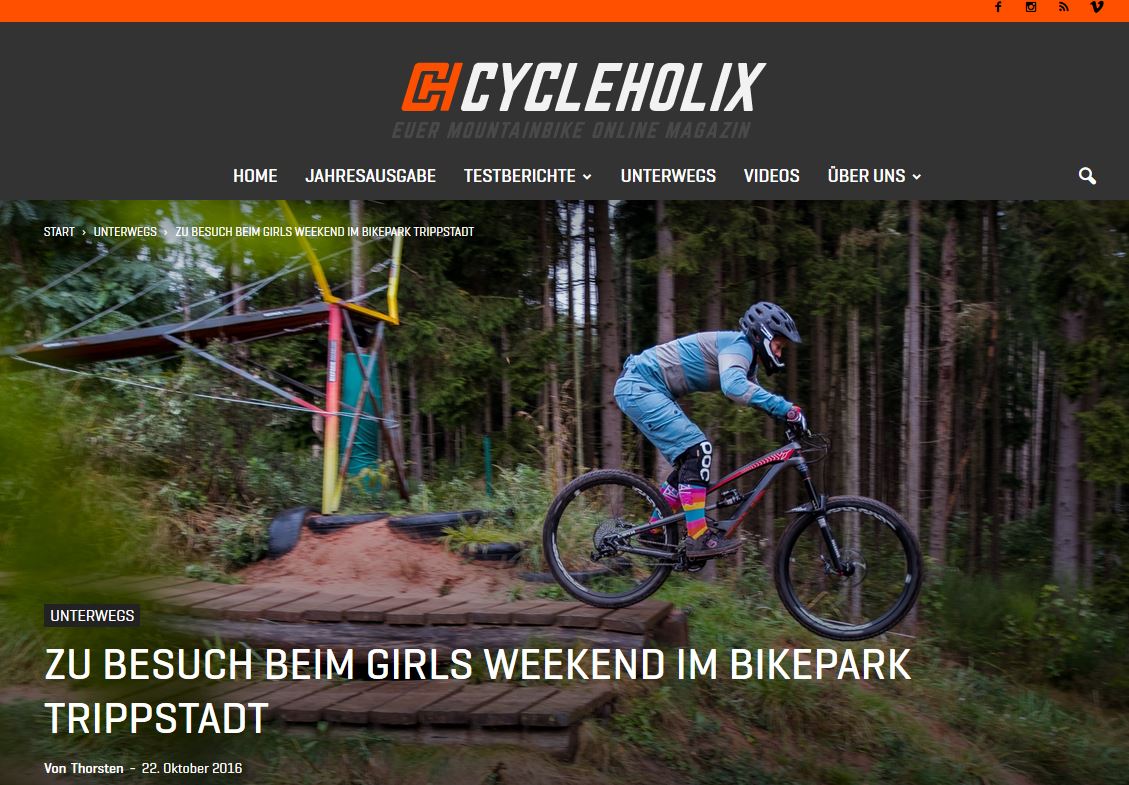This screenshot has height=785, width=1129.
Task: Click the Unterwegs breadcrumb link
Action: (125, 232)
